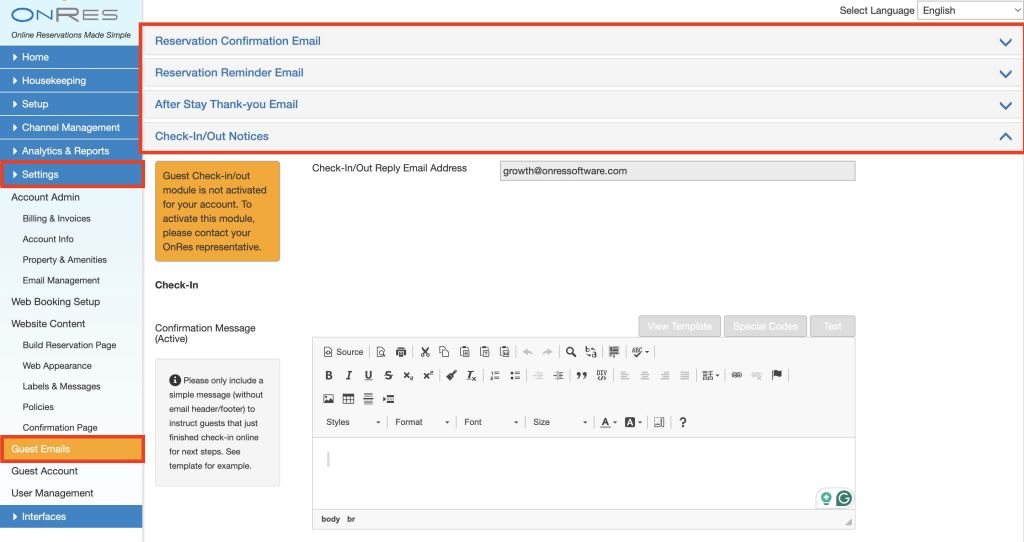Apply superscript formatting
1024x542 pixels.
(x=428, y=375)
